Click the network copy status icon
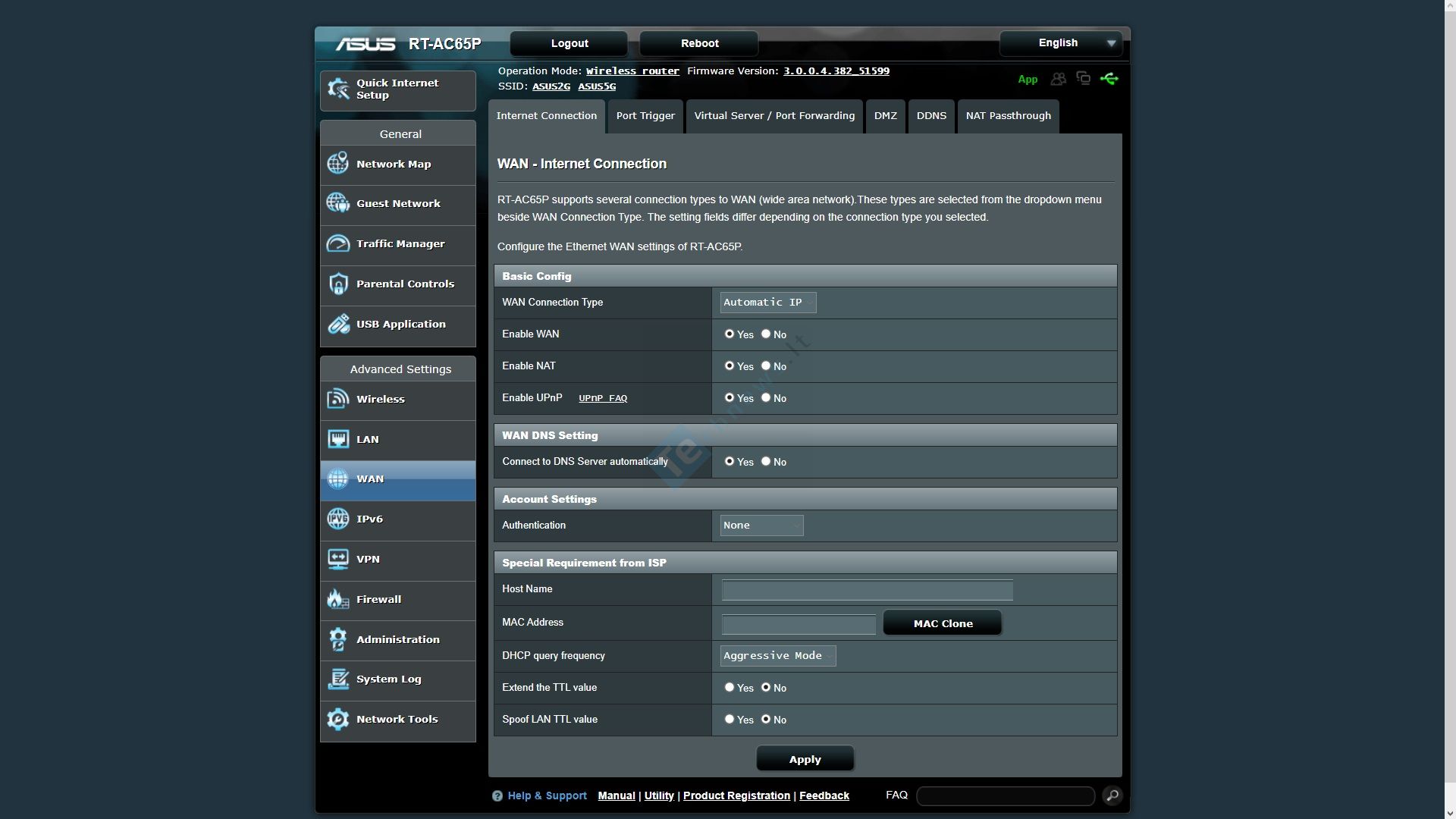This screenshot has width=1456, height=819. click(1084, 79)
